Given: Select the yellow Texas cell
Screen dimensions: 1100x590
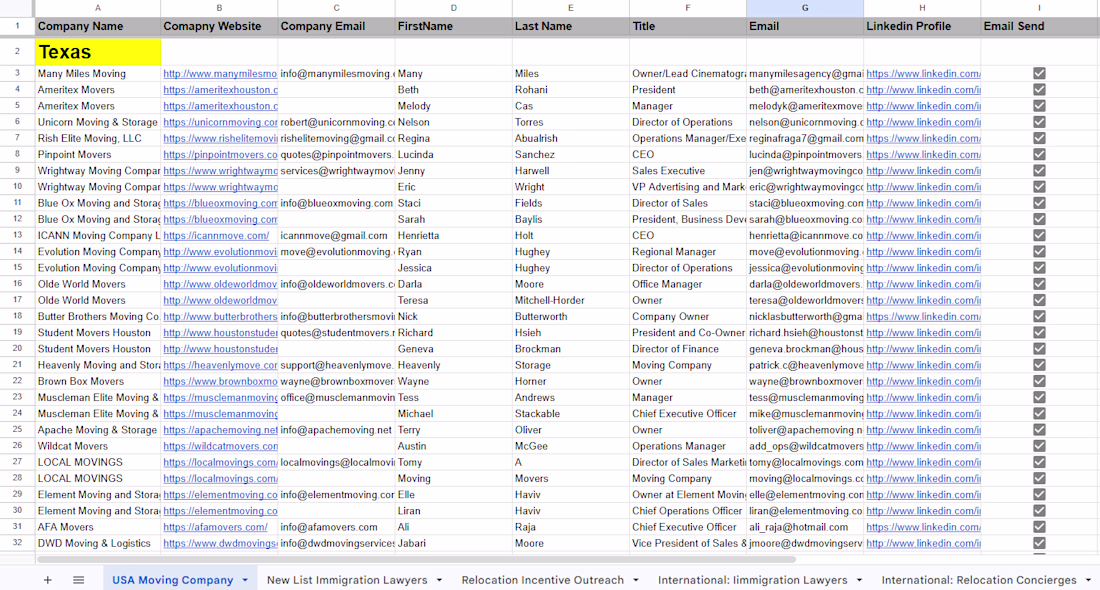Looking at the screenshot, I should (98, 52).
